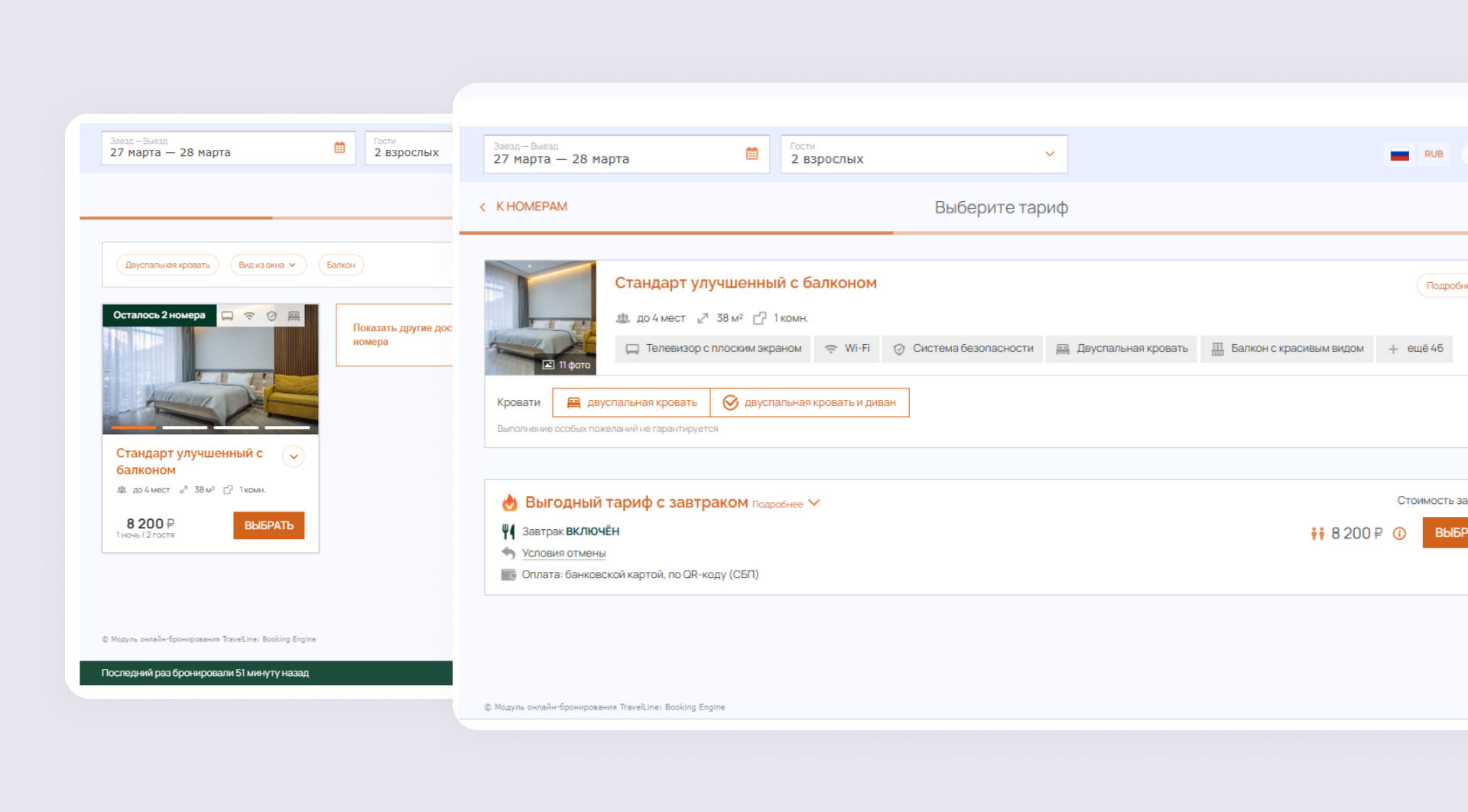
Task: Click the Russian flag language icon
Action: 1399,154
